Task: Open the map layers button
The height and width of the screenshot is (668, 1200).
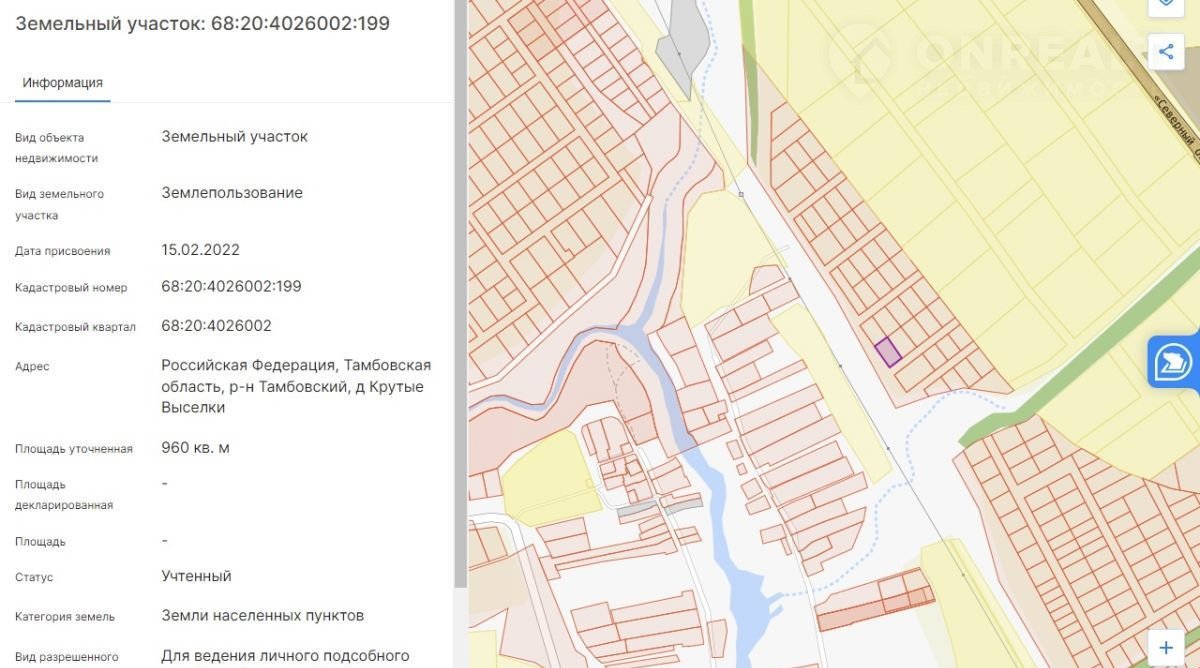Action: pos(1166,5)
